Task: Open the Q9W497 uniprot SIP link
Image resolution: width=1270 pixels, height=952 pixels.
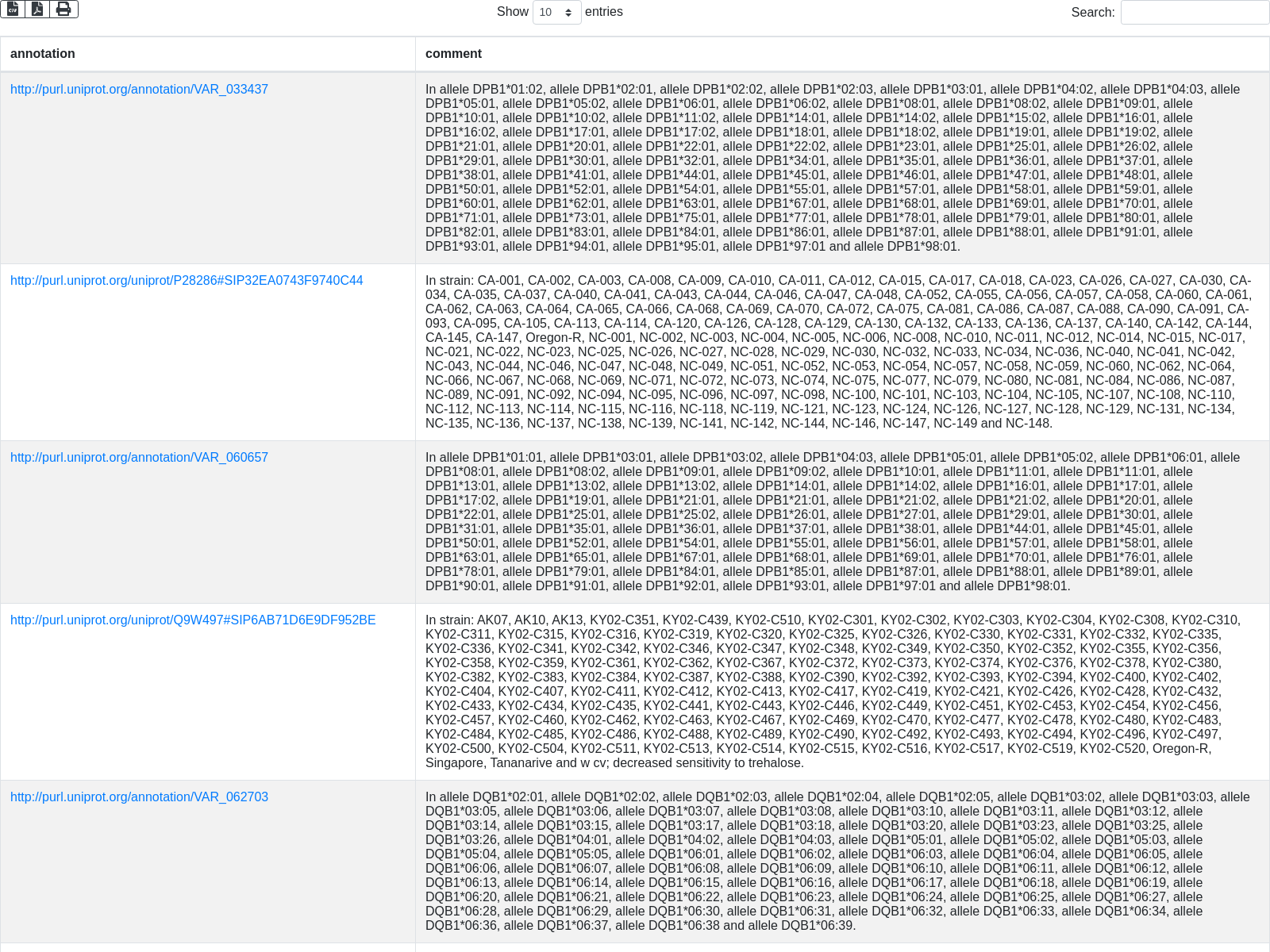Action: [x=193, y=620]
